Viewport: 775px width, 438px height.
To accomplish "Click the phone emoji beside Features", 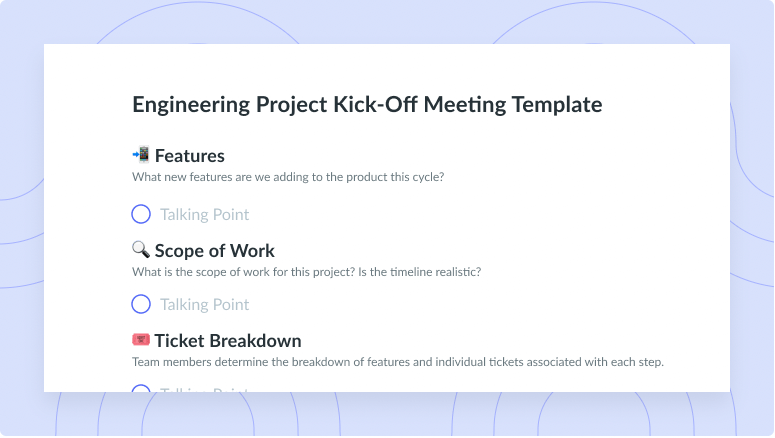I will pos(141,155).
